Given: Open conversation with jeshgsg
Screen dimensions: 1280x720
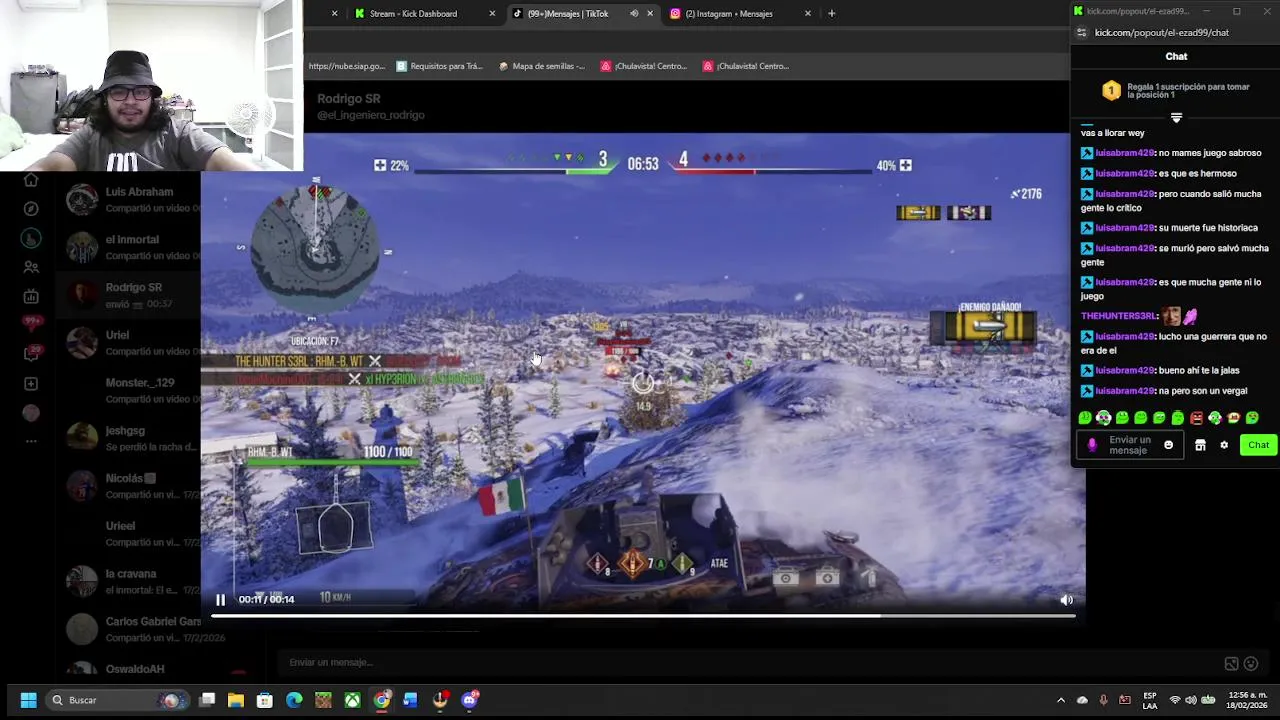Looking at the screenshot, I should 127,438.
